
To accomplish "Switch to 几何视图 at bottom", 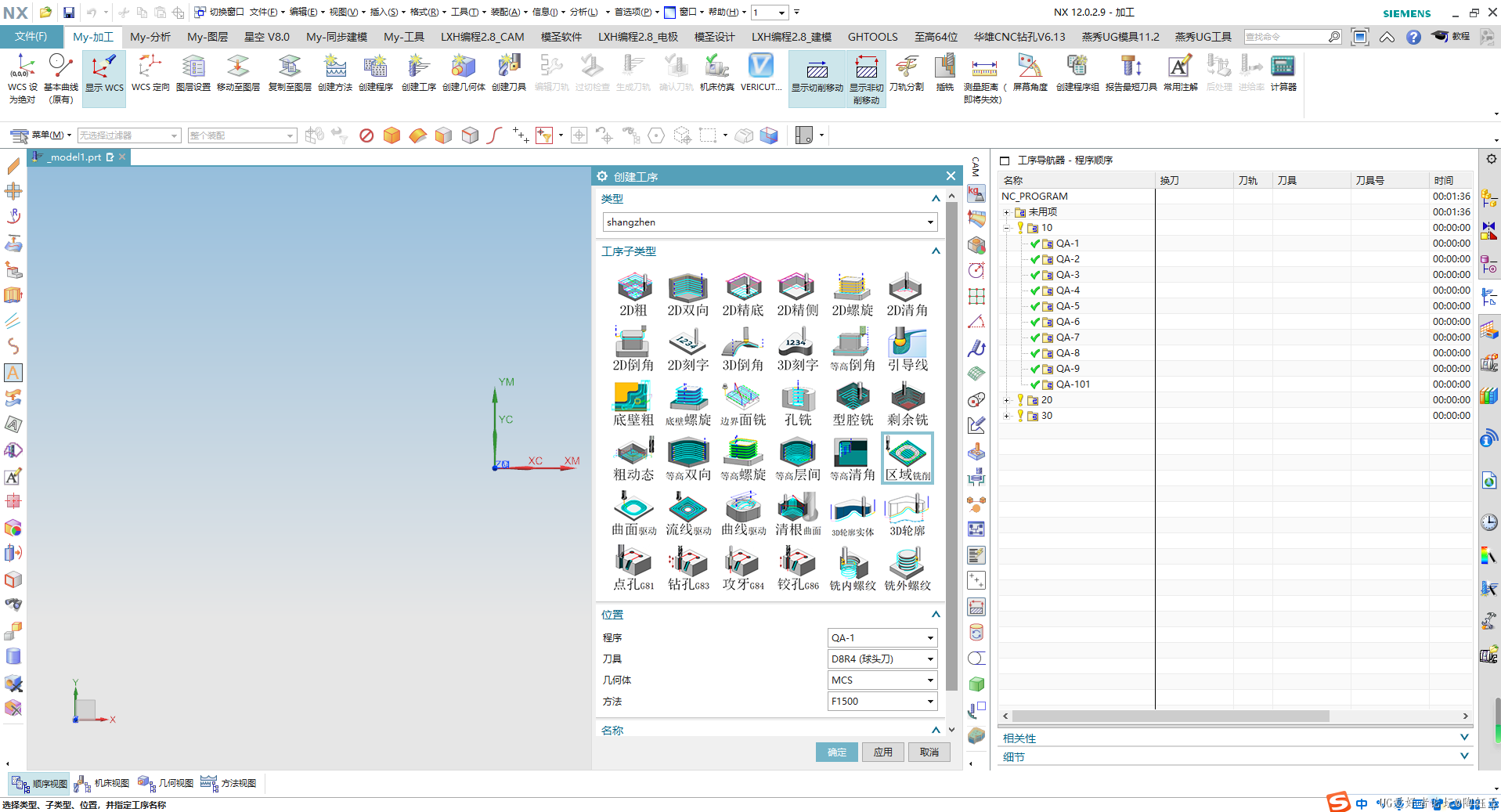I will pos(165,783).
